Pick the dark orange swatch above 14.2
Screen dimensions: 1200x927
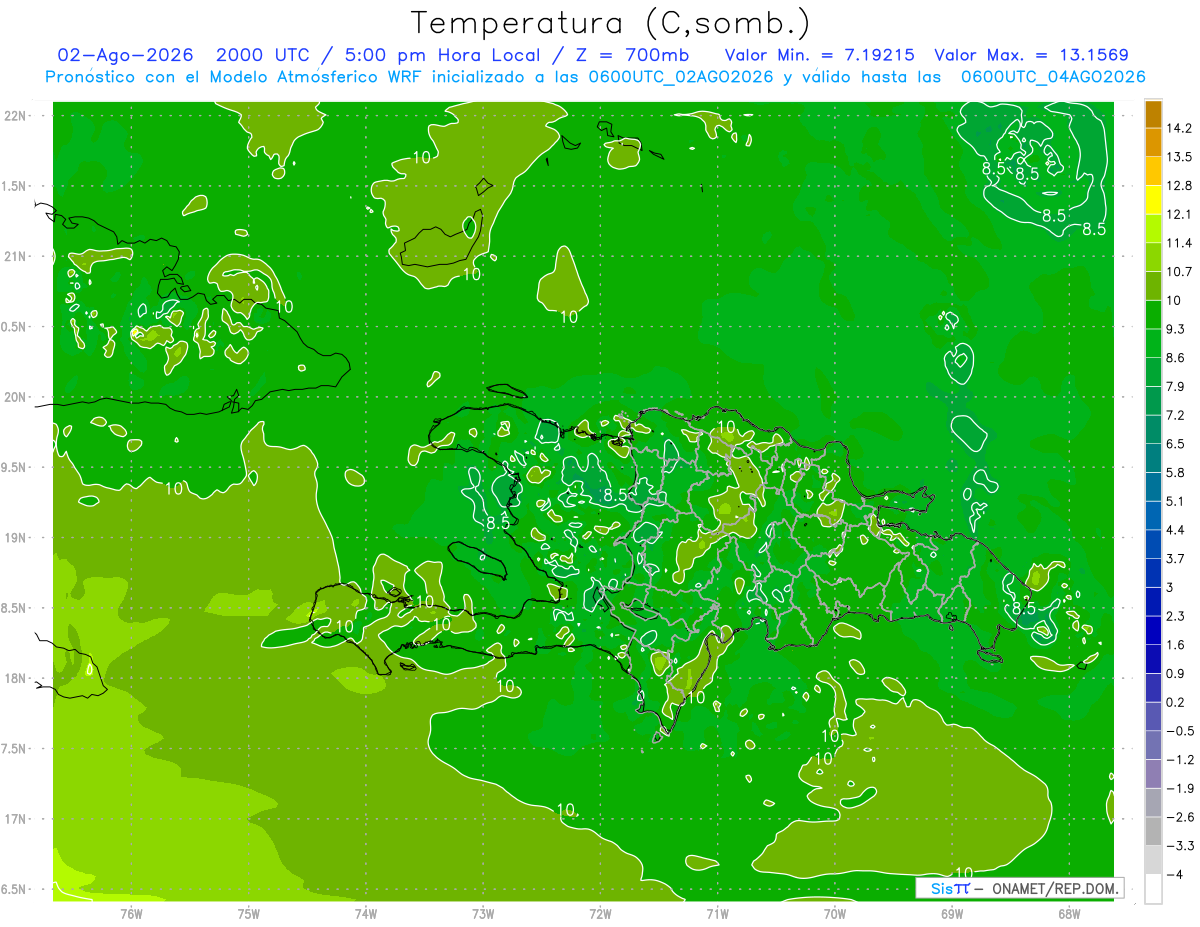1153,114
